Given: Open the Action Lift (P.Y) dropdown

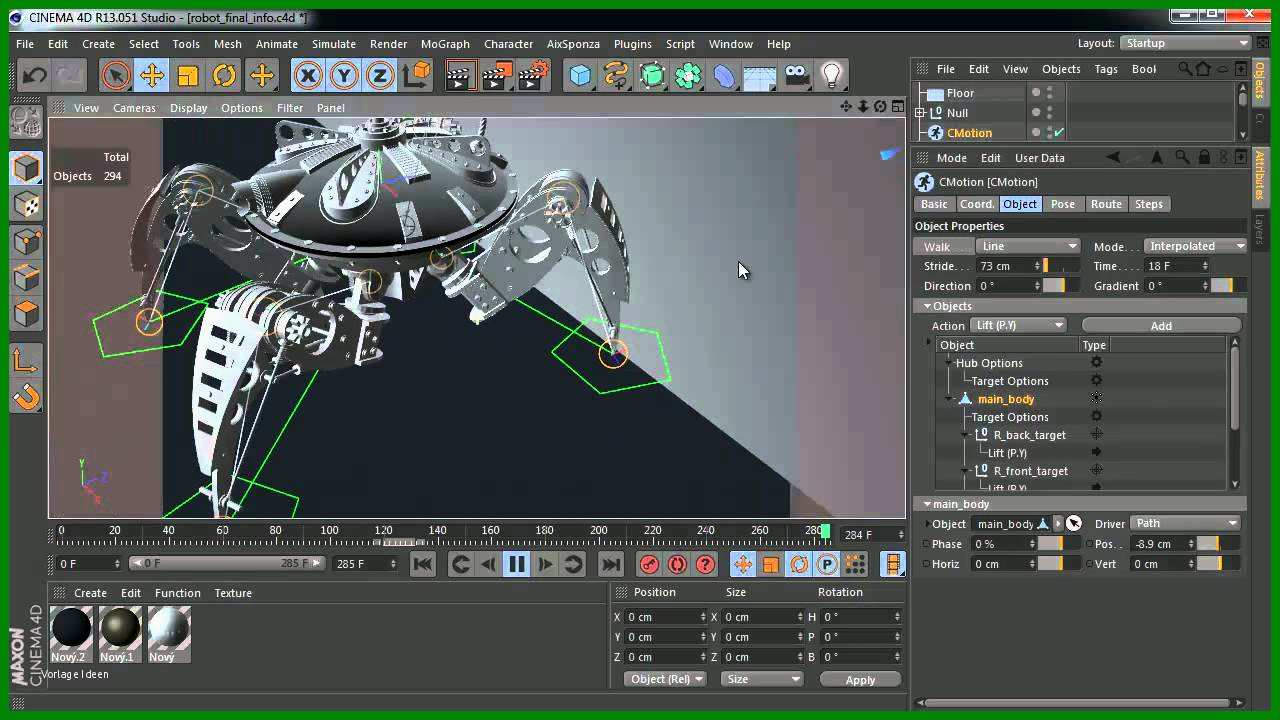Looking at the screenshot, I should point(1020,325).
